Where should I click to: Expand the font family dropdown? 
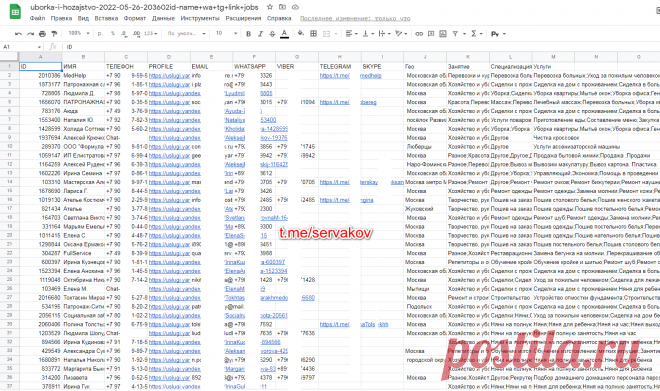point(186,33)
